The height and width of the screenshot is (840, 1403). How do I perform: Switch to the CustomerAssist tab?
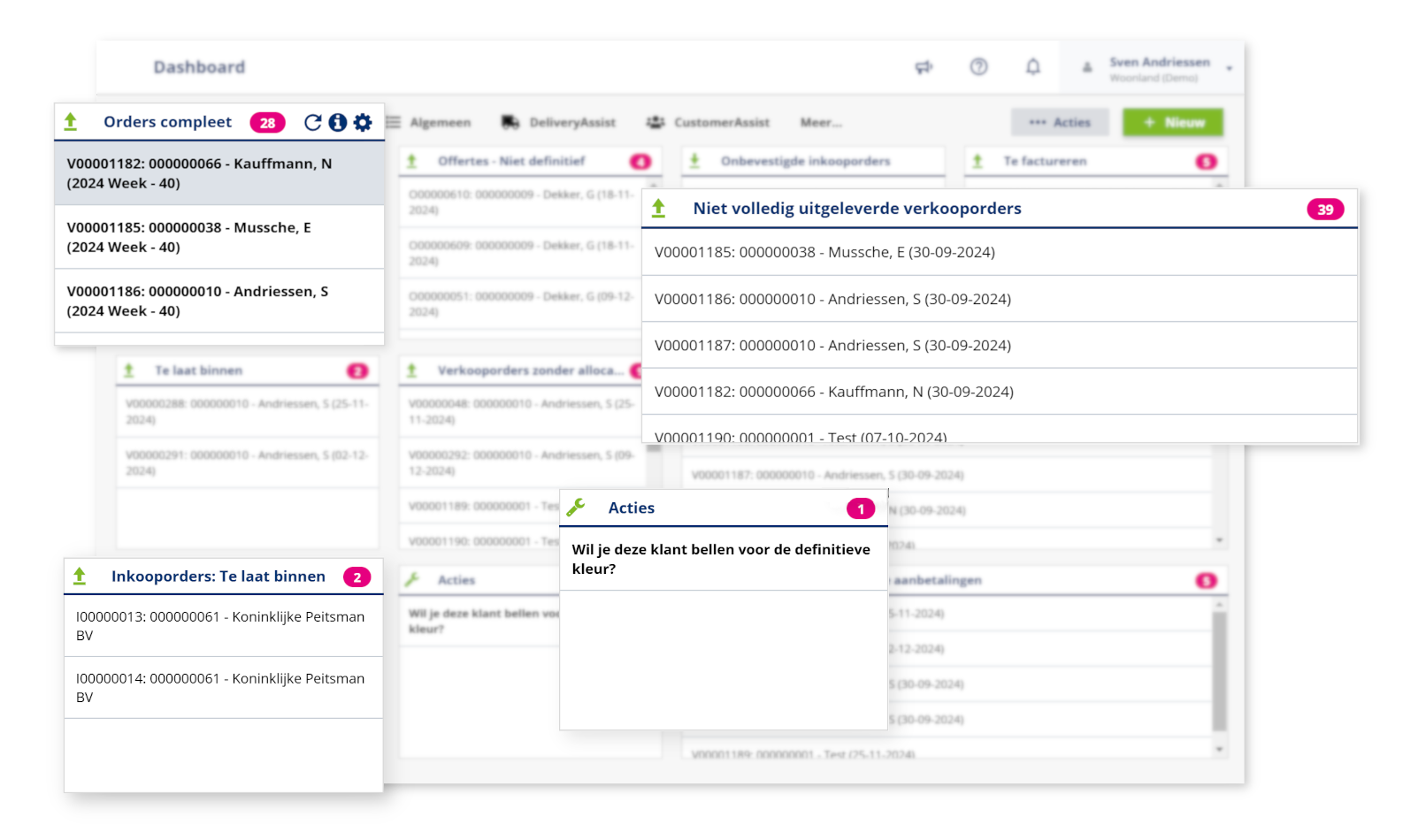(x=709, y=123)
